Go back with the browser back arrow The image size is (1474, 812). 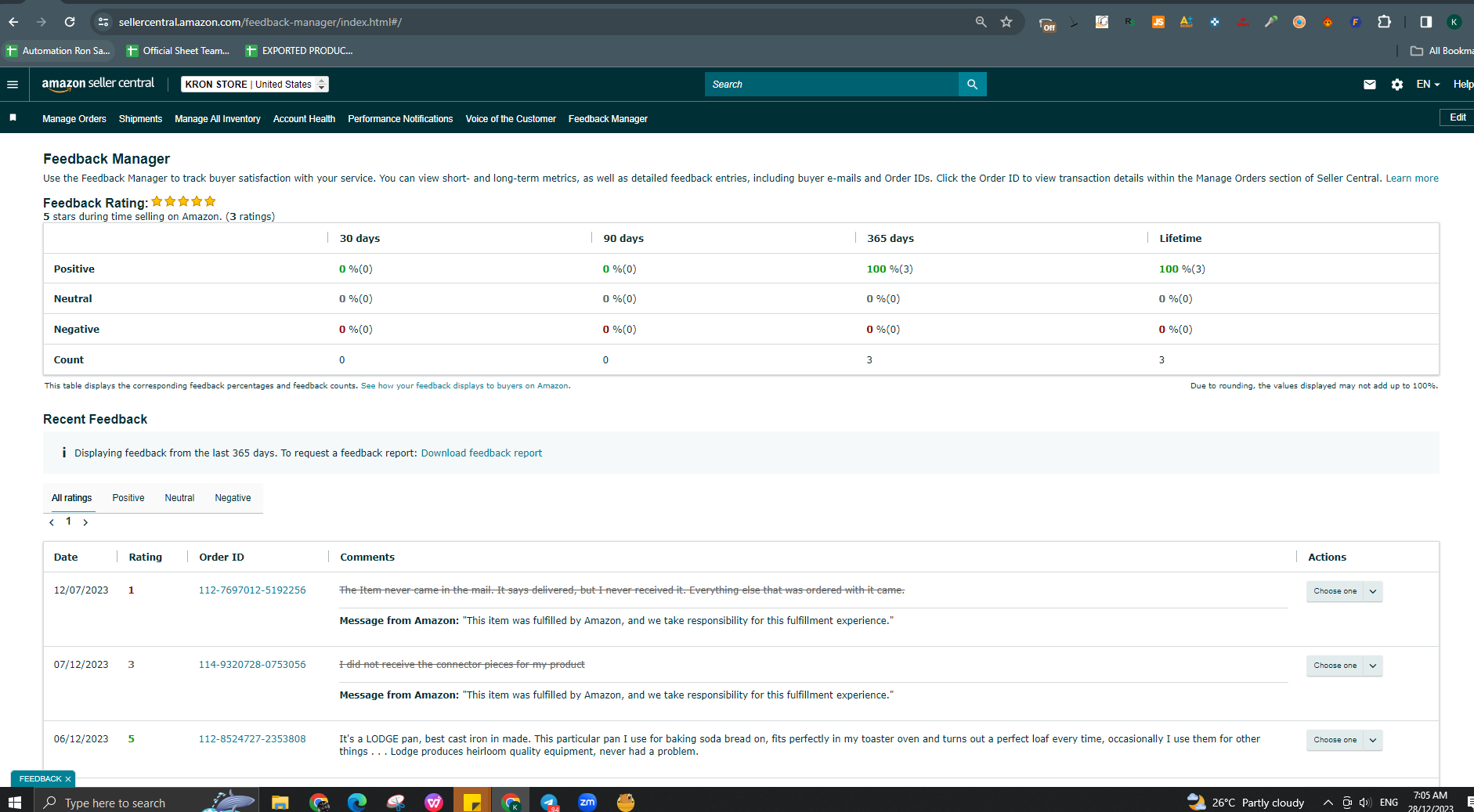click(x=13, y=22)
